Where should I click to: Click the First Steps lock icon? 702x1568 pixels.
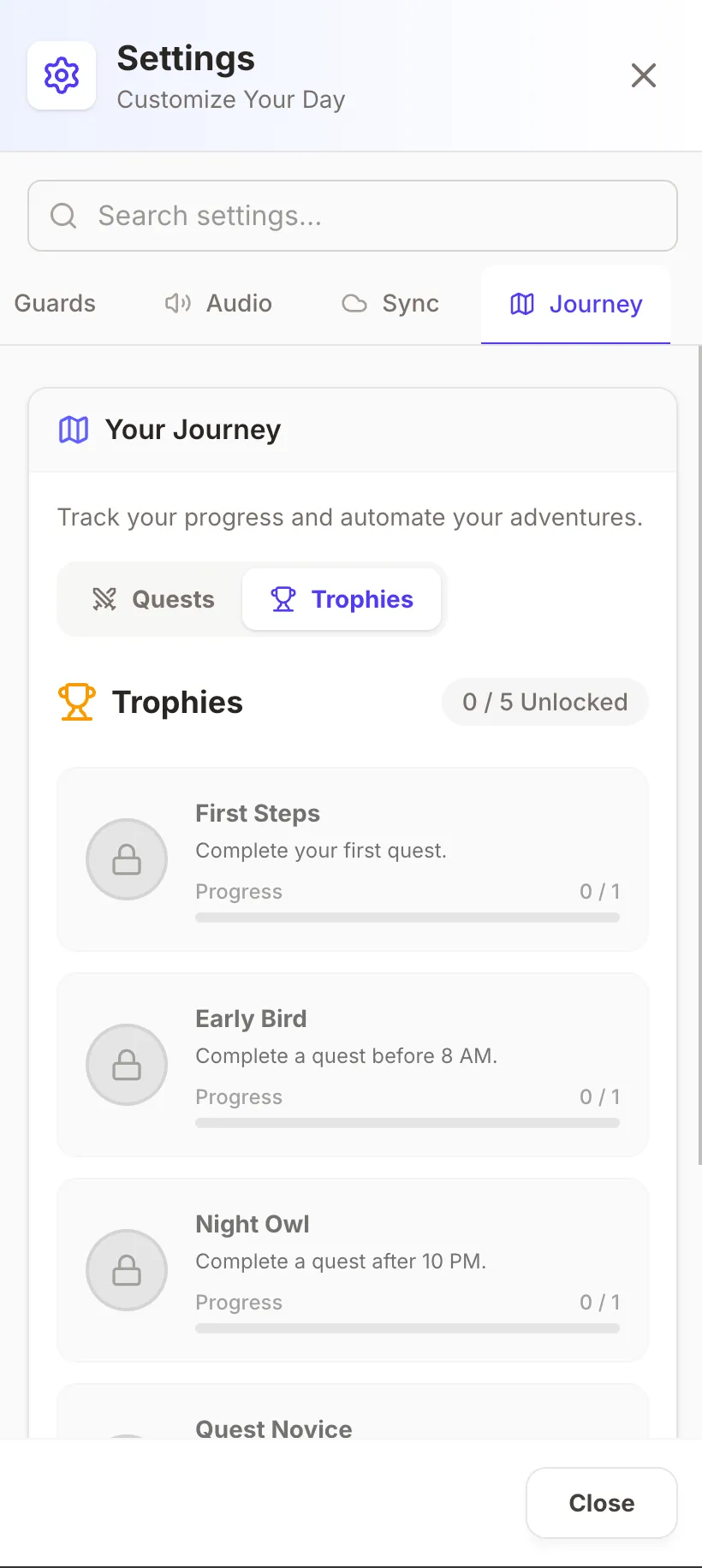[127, 859]
